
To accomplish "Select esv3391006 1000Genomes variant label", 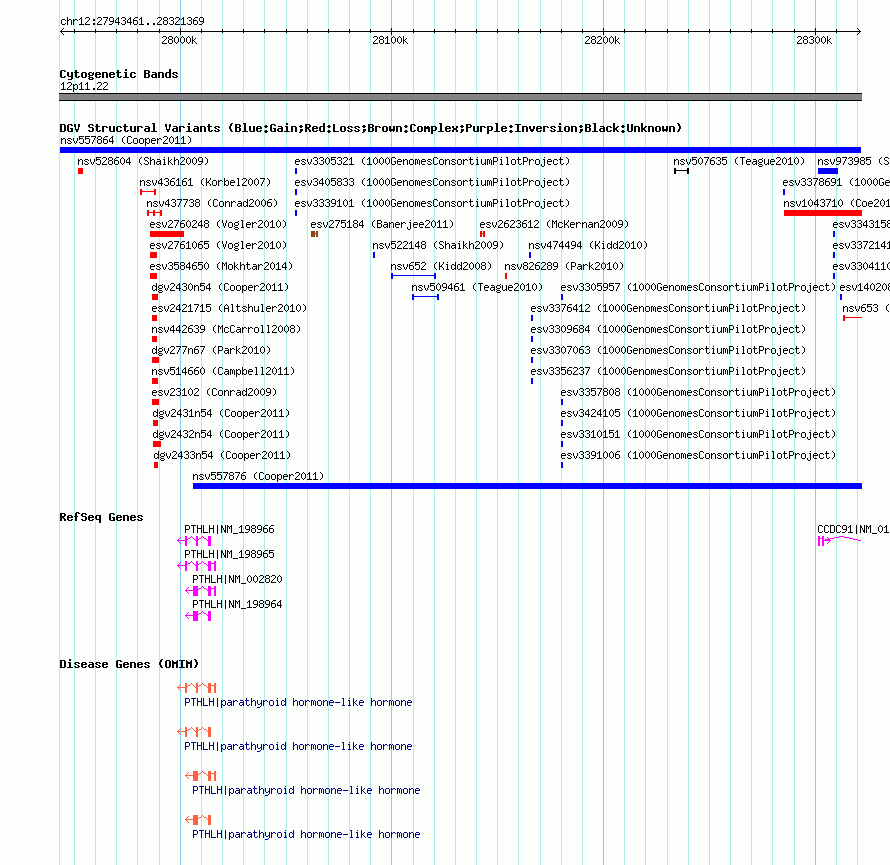I will [698, 455].
